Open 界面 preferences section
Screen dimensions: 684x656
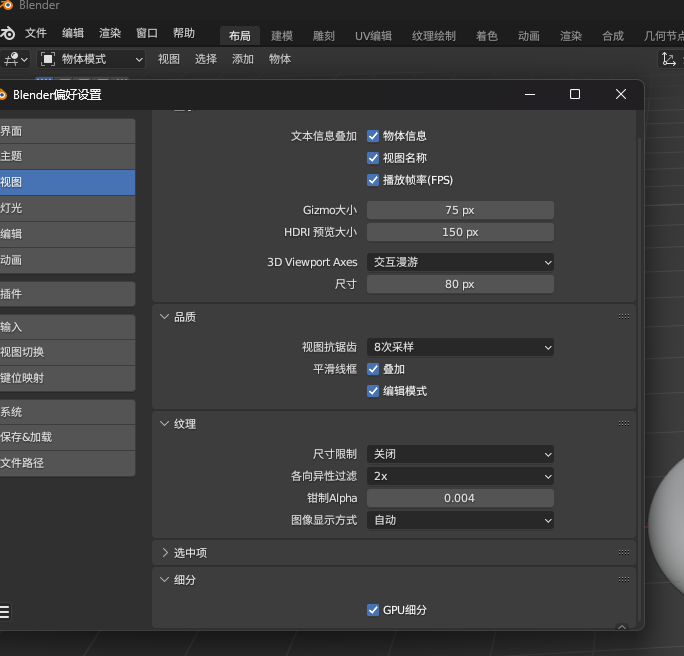coord(67,131)
